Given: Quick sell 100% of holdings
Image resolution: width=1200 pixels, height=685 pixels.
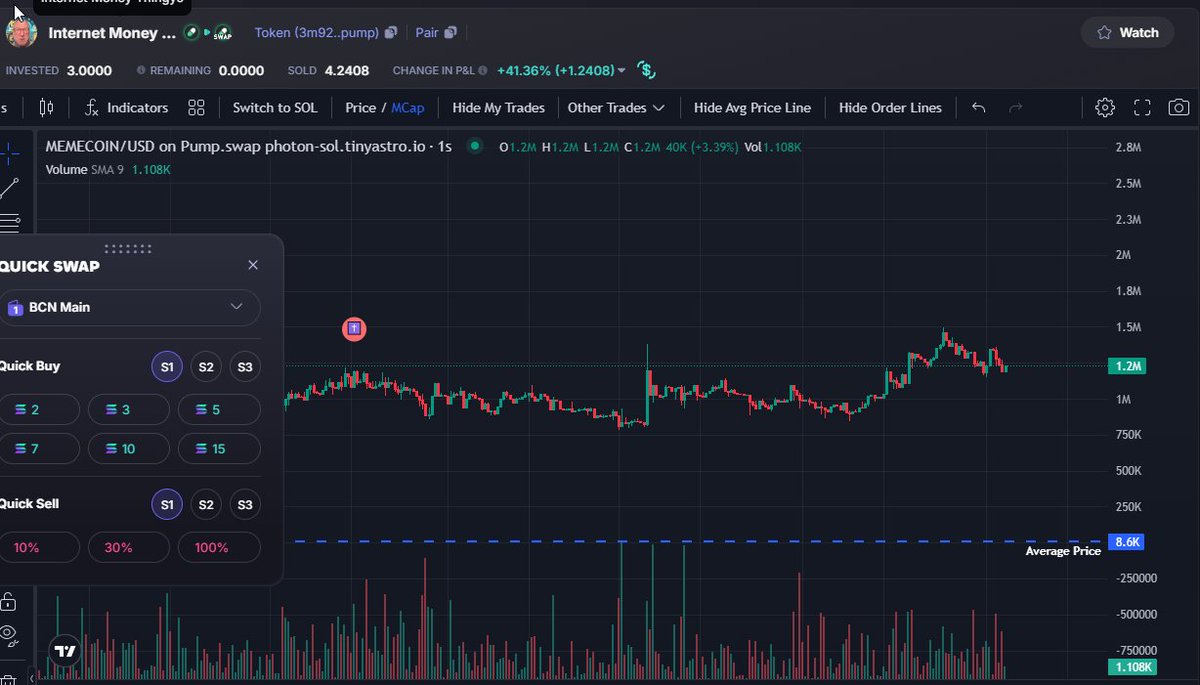Looking at the screenshot, I should 219,548.
